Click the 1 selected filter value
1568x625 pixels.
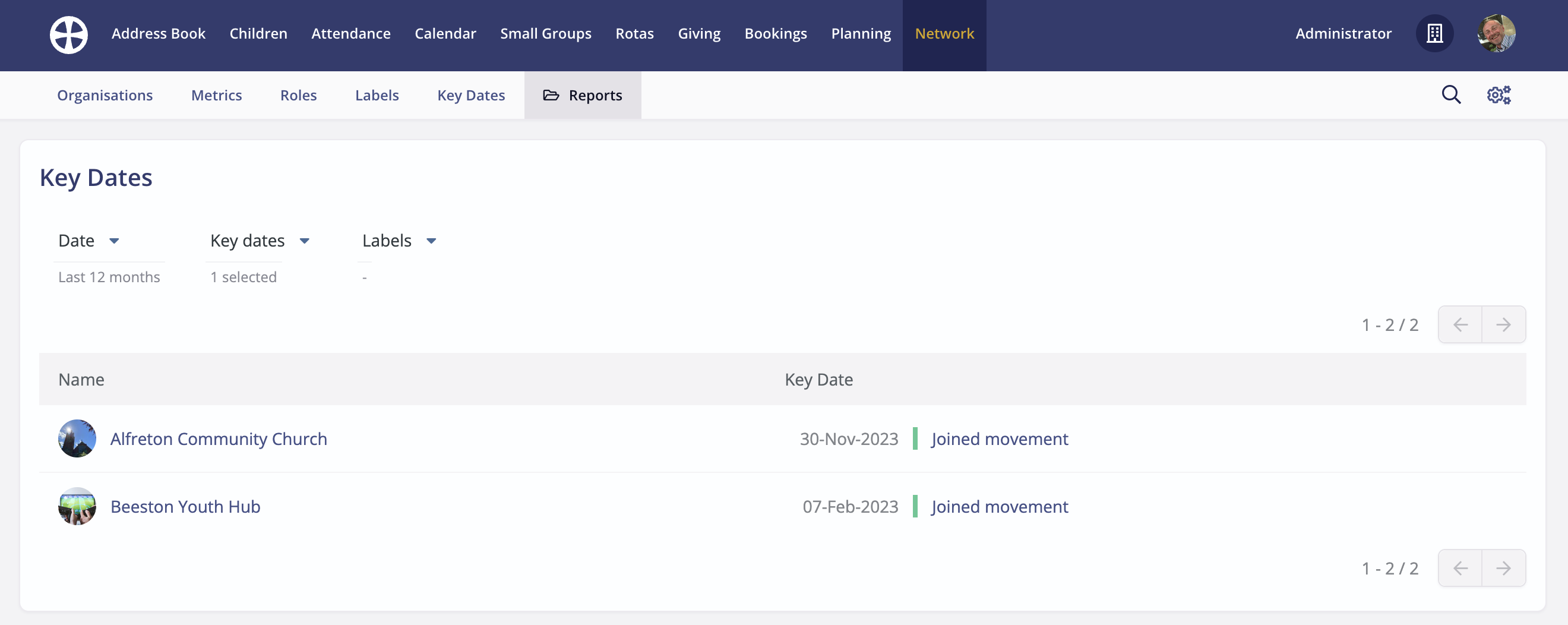[x=244, y=277]
